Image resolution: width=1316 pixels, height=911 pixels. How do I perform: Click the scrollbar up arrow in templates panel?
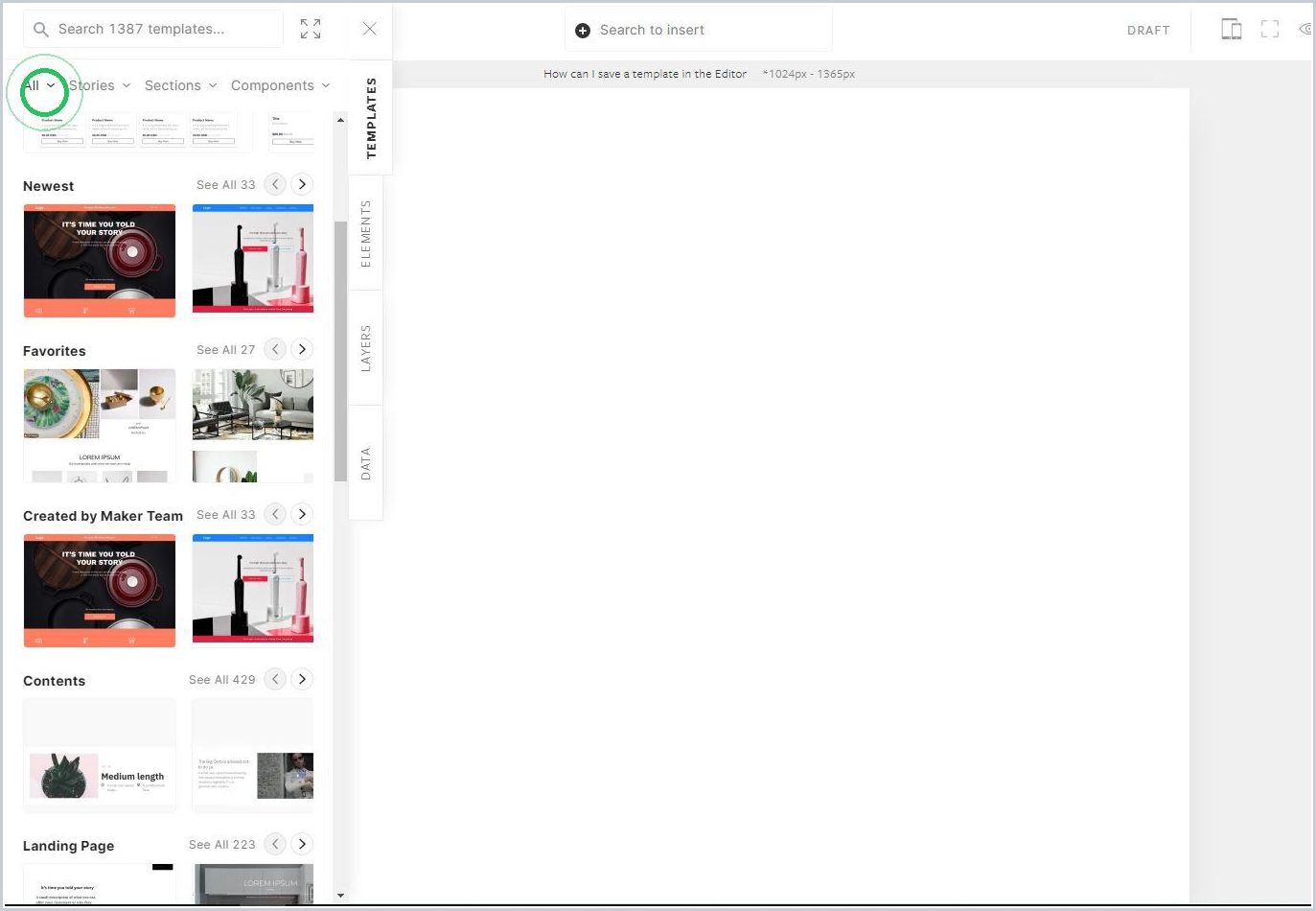(340, 120)
